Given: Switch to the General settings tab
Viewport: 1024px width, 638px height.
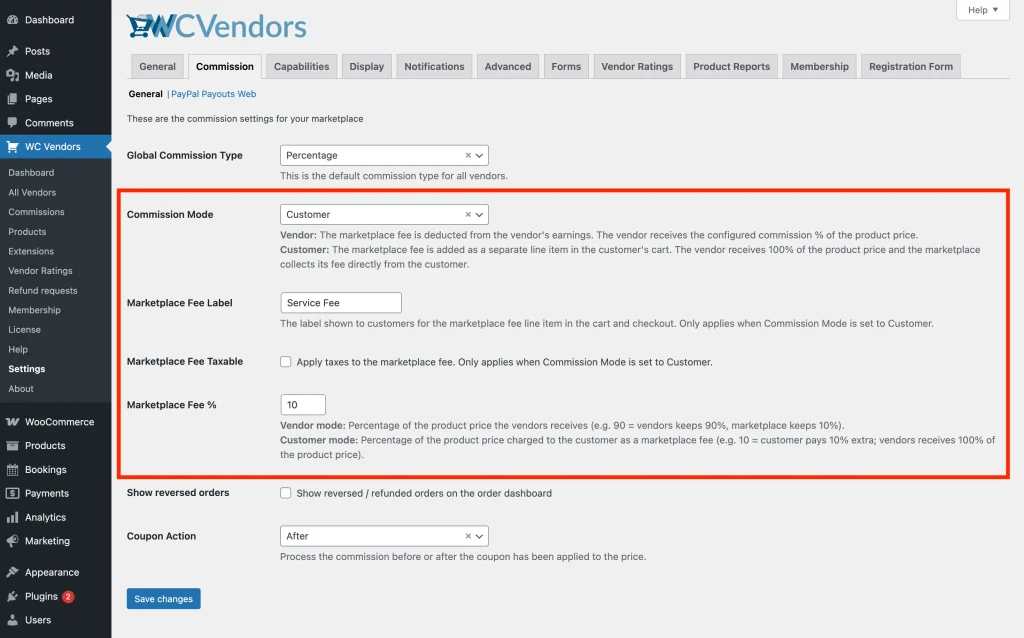Looking at the screenshot, I should pos(157,67).
